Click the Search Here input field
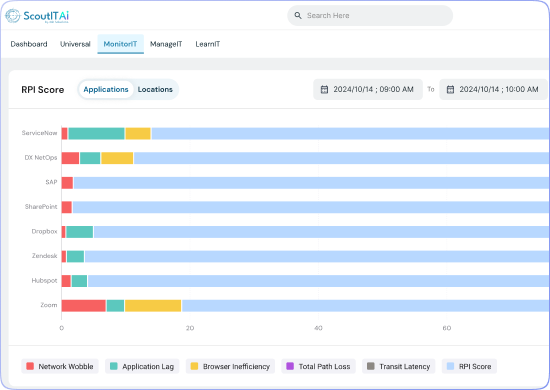The height and width of the screenshot is (390, 550). coord(370,15)
